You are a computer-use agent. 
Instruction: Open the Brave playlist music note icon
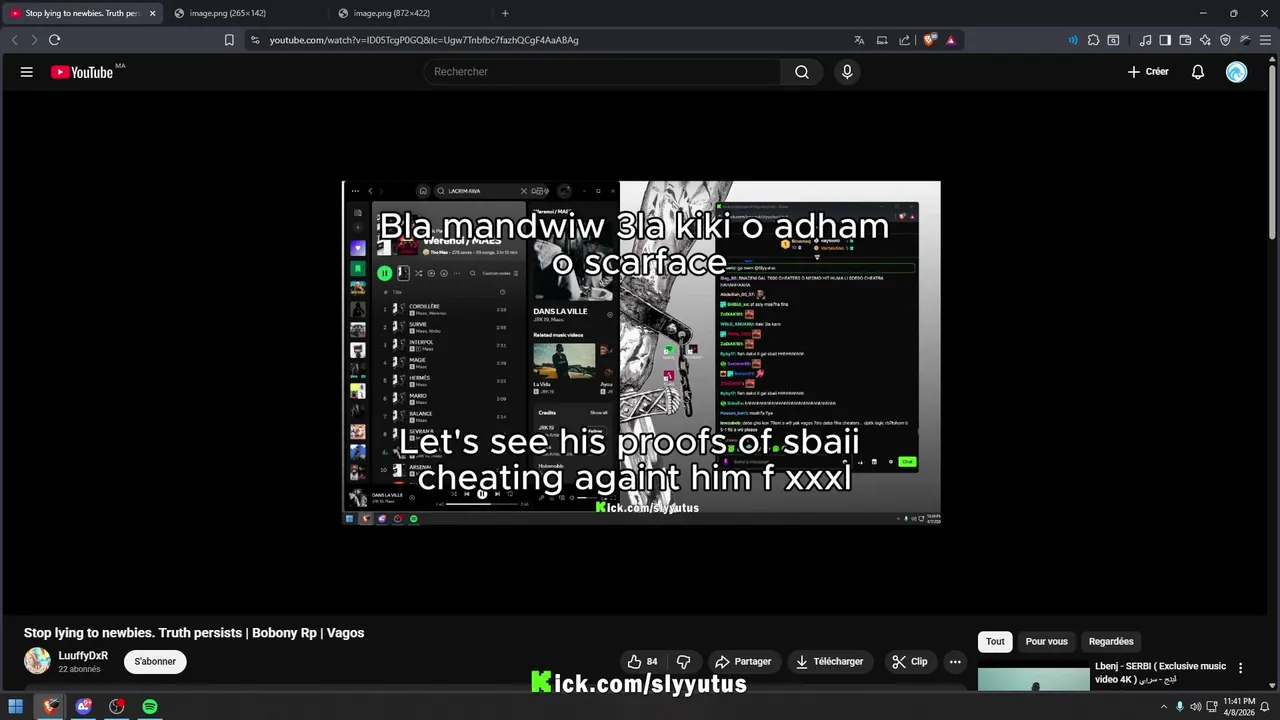coord(1146,40)
